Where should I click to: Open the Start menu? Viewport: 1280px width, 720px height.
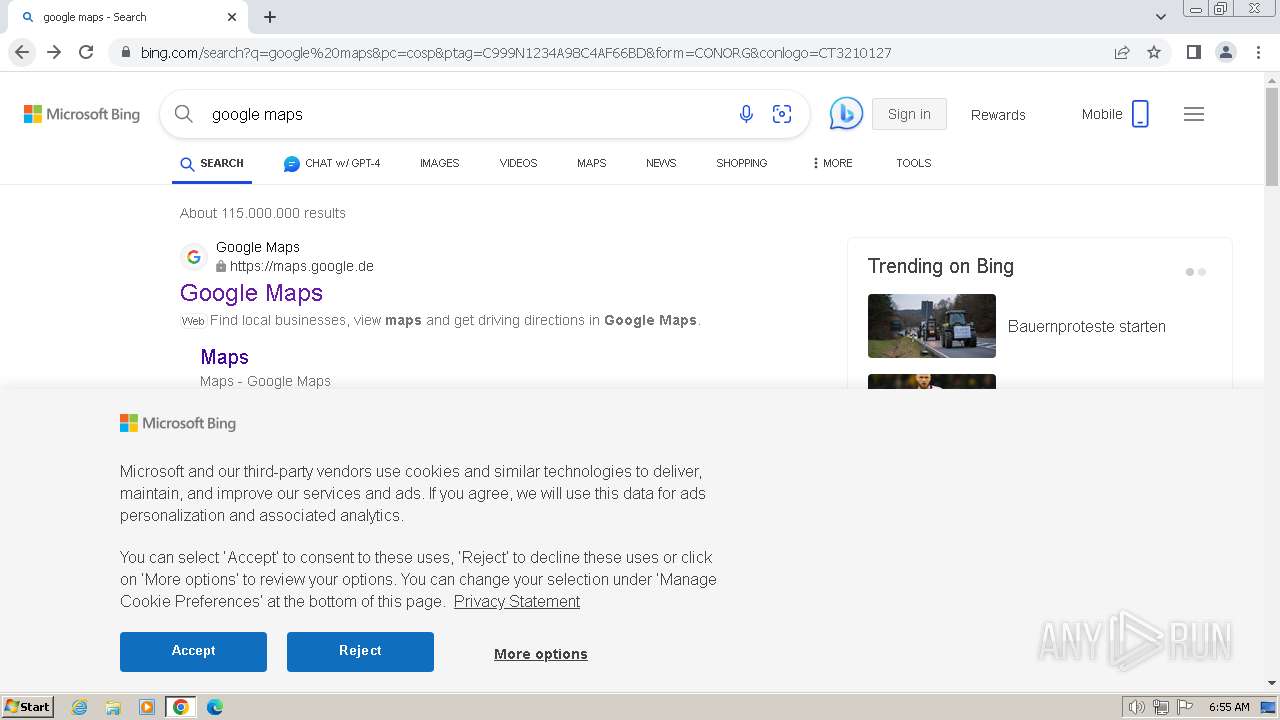pos(27,707)
